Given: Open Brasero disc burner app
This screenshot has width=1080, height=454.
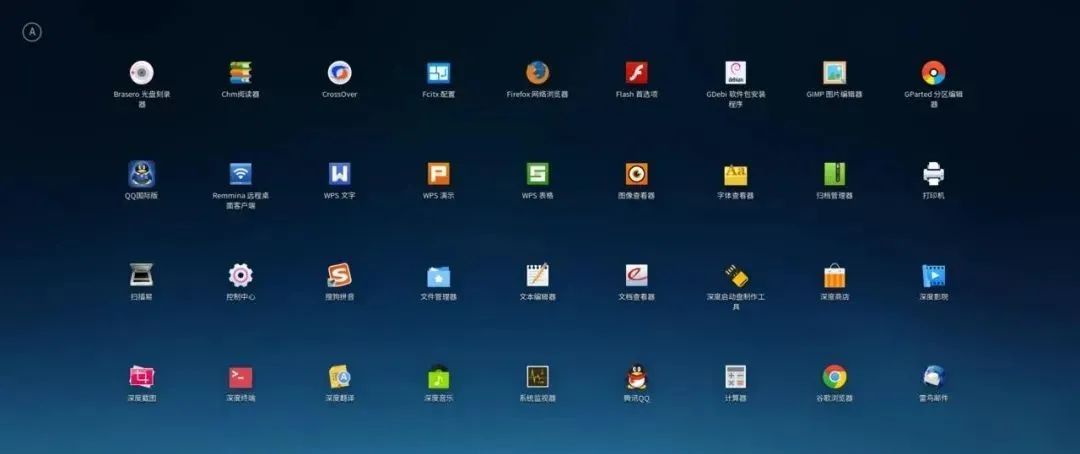Looking at the screenshot, I should point(142,73).
